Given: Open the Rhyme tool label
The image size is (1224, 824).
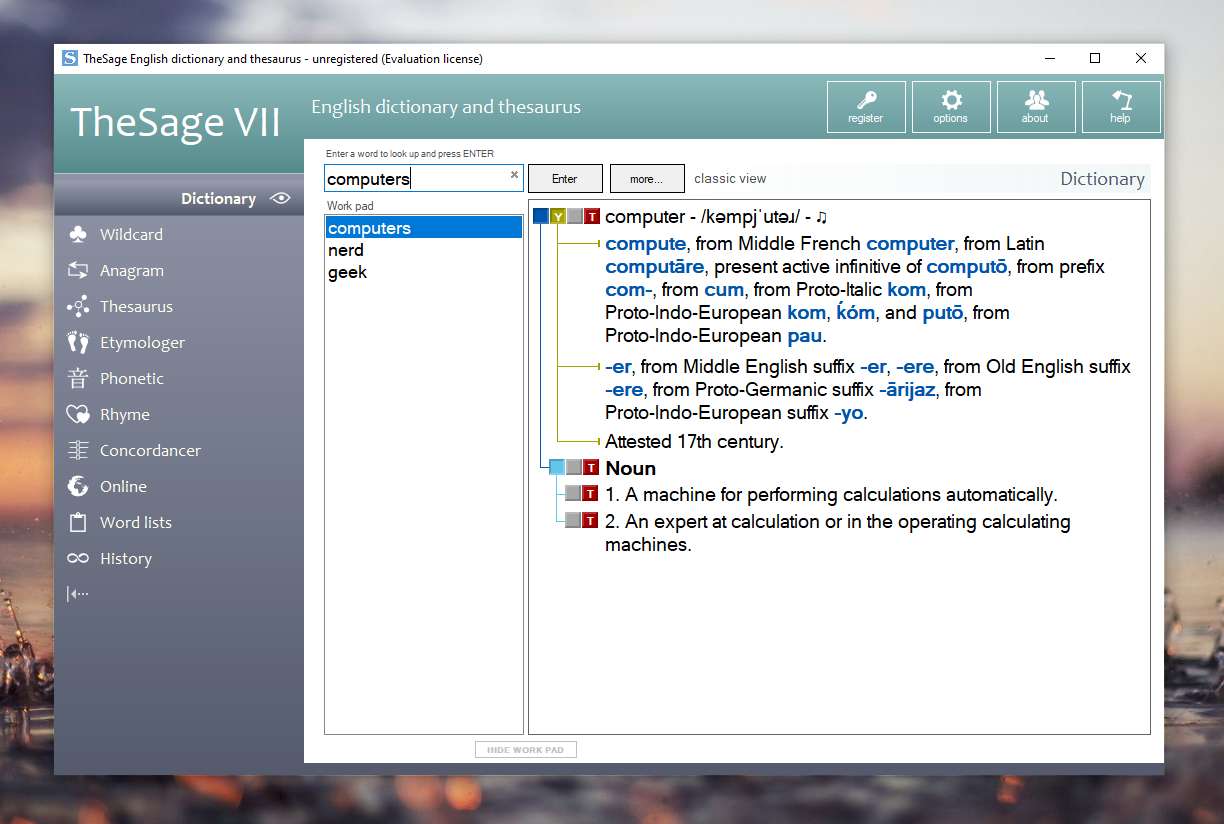Looking at the screenshot, I should [x=125, y=414].
